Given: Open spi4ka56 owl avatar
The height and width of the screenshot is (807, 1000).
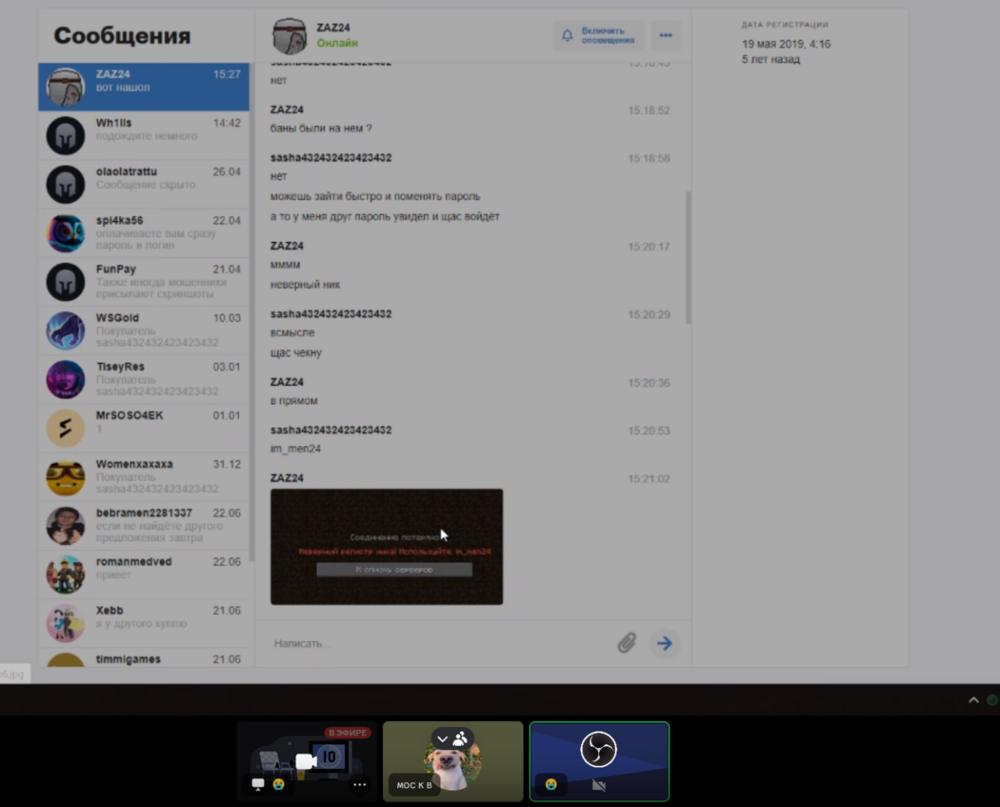Looking at the screenshot, I should pyautogui.click(x=66, y=233).
